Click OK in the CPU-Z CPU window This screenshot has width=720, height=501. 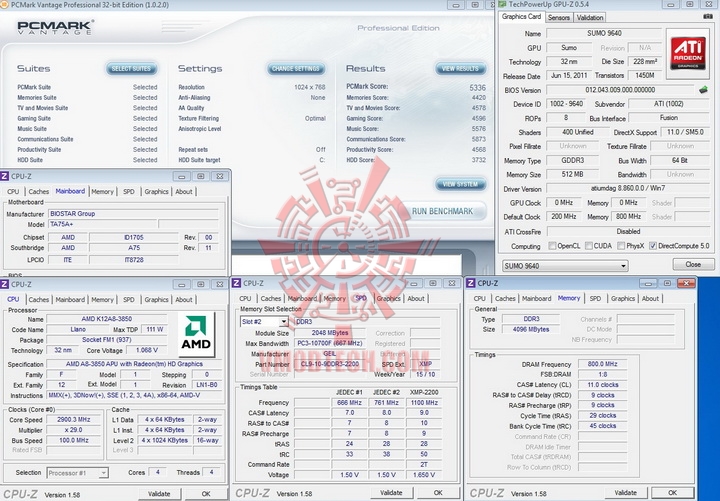[x=206, y=494]
